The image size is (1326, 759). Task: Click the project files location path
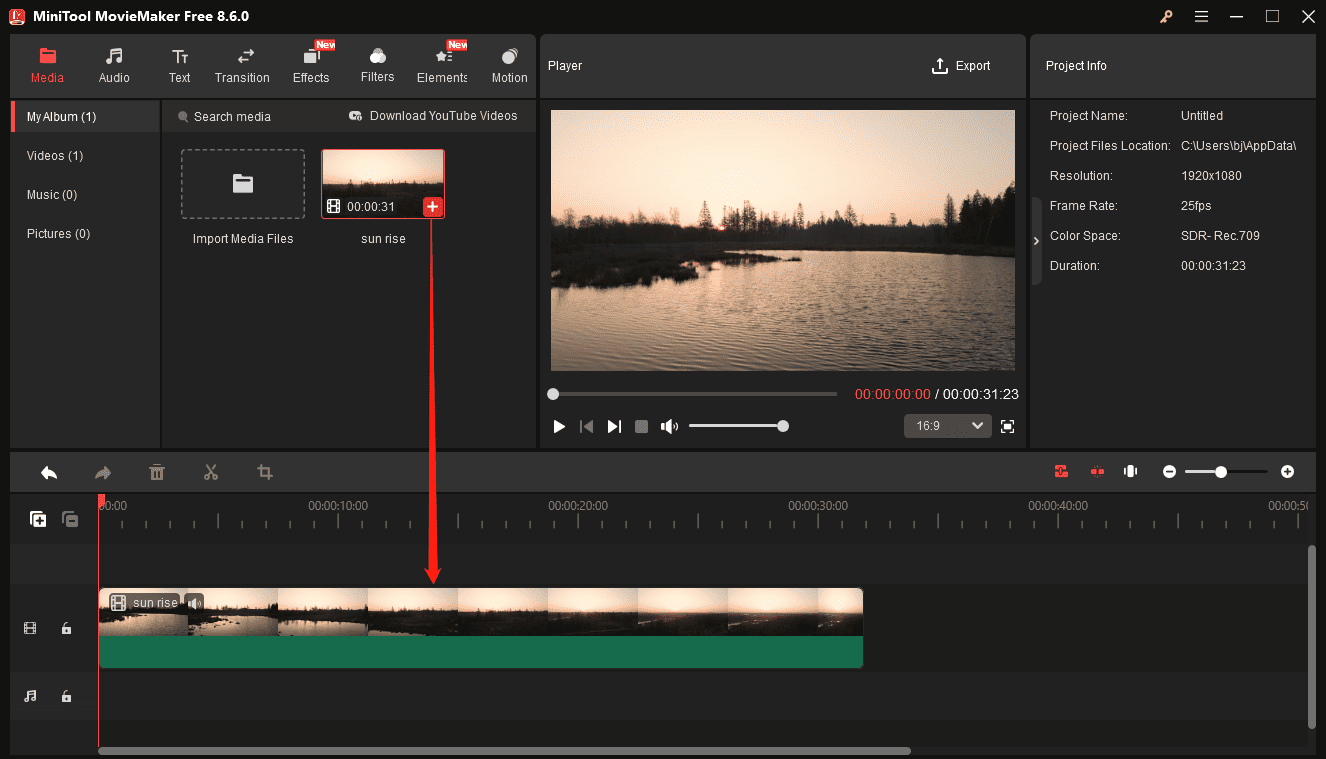(x=1238, y=146)
